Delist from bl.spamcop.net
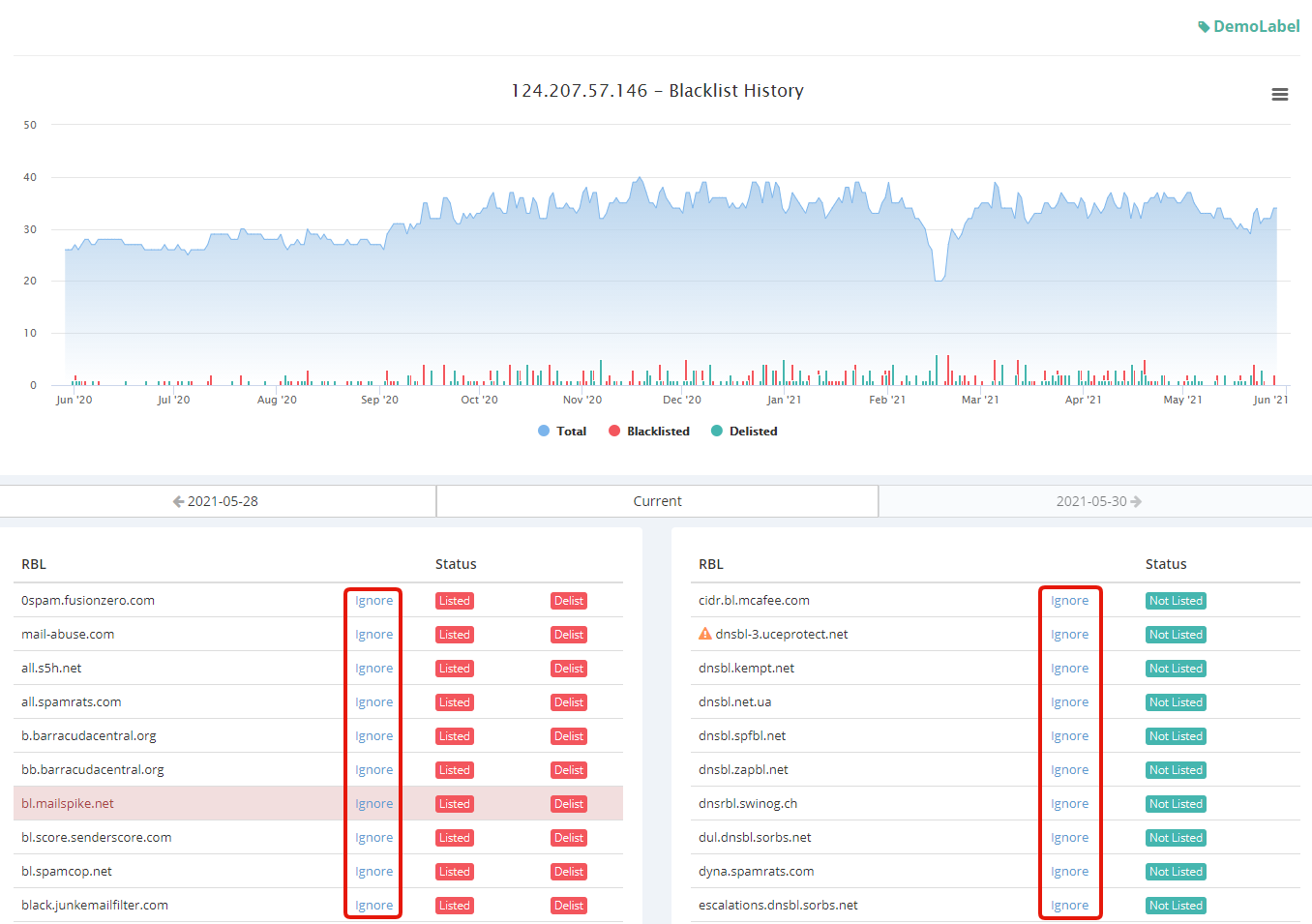Screen dimensions: 1312x924 [568, 872]
